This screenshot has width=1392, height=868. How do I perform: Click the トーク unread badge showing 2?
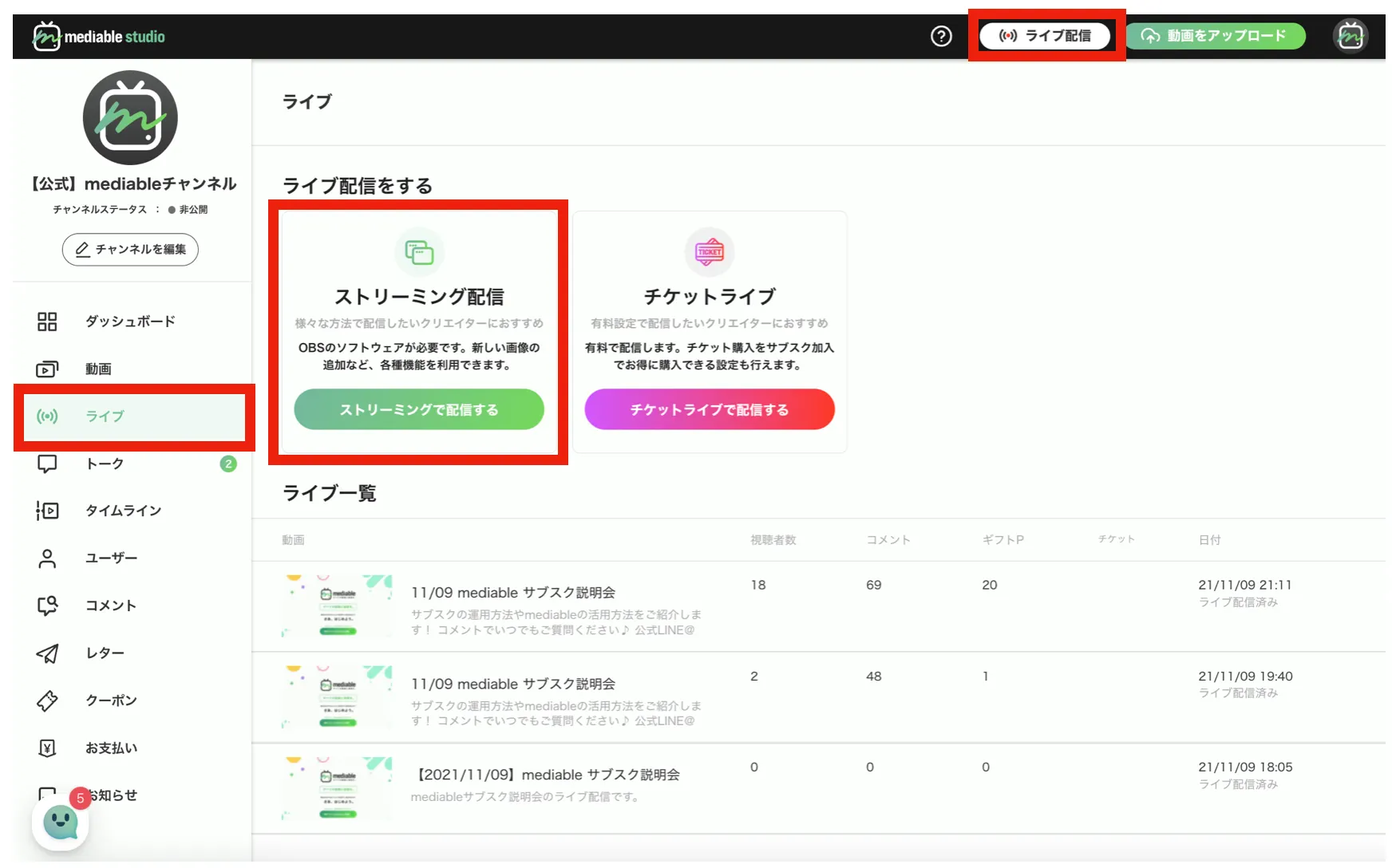coord(228,464)
